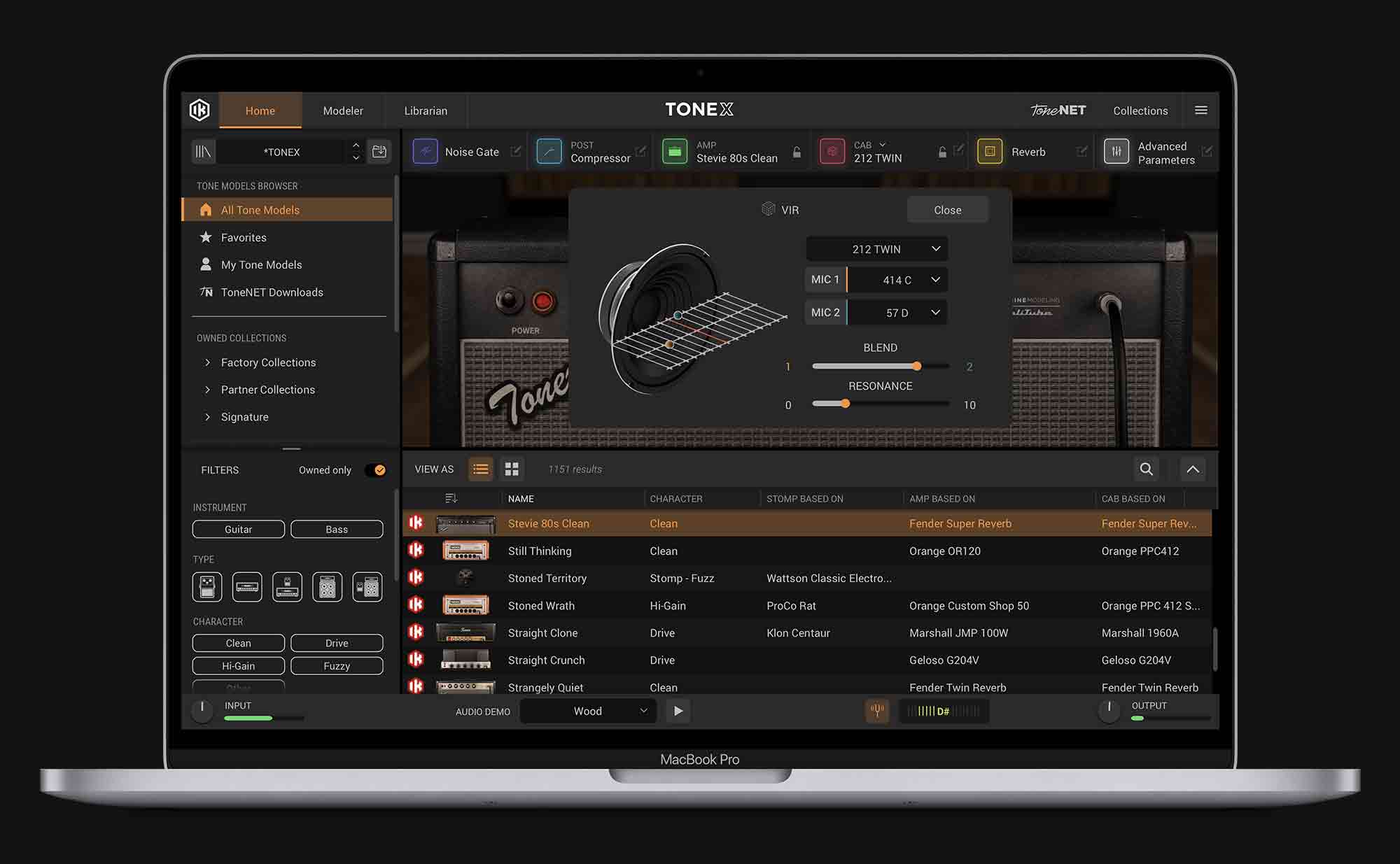The width and height of the screenshot is (1400, 864).
Task: Open the hamburger menu
Action: coord(1201,111)
